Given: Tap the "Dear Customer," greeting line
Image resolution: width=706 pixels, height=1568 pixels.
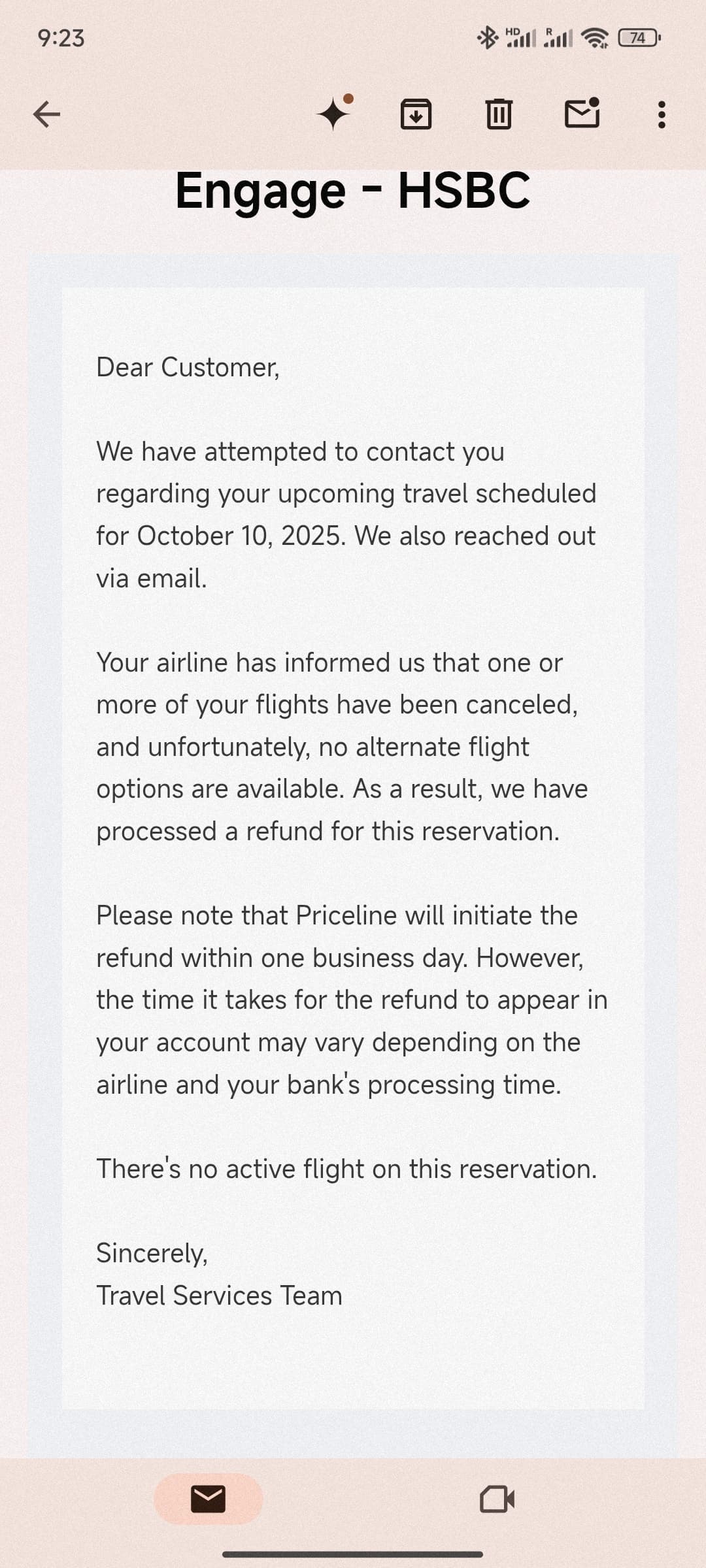Looking at the screenshot, I should pyautogui.click(x=188, y=367).
